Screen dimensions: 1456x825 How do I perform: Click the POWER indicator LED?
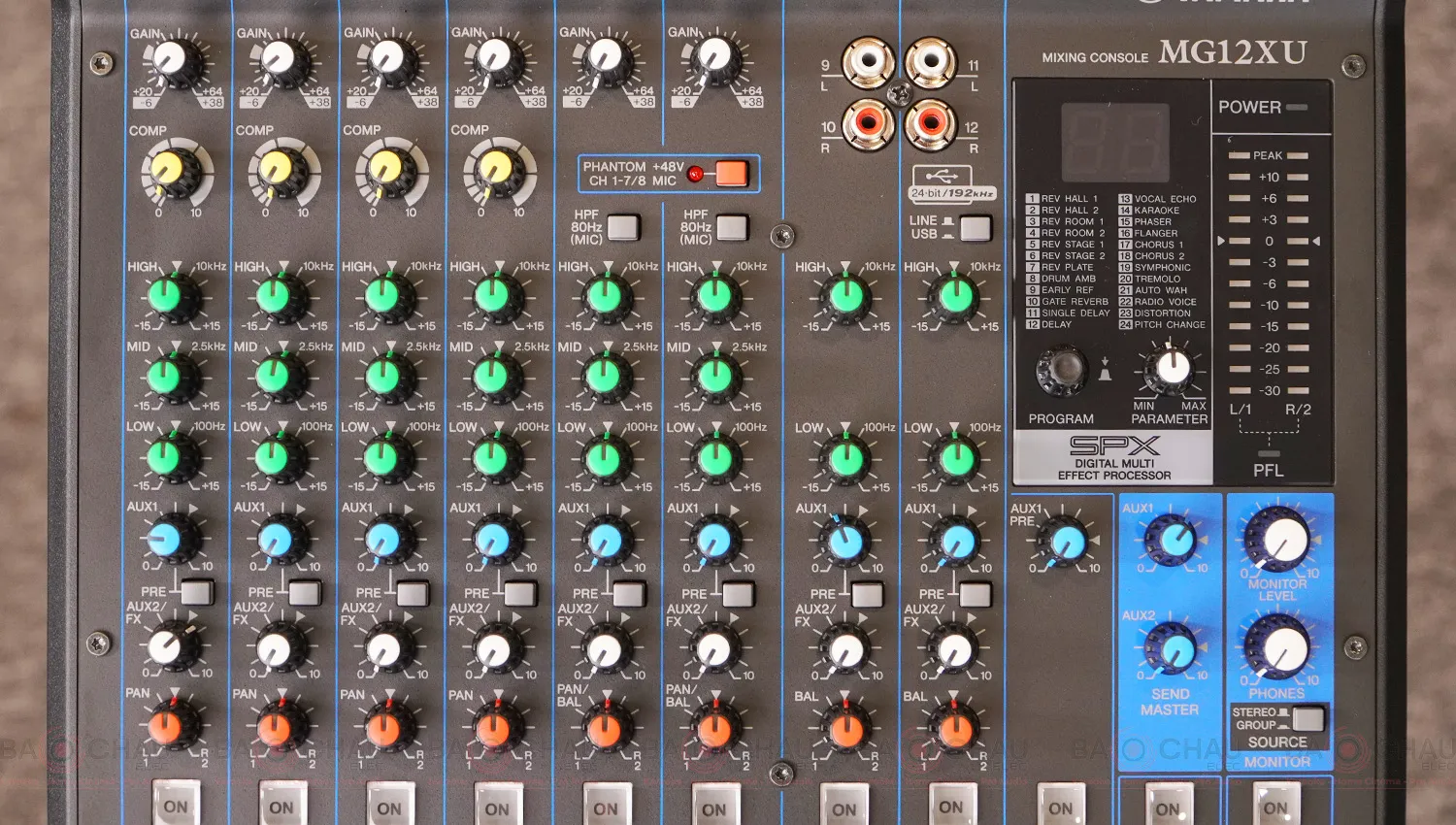click(x=1296, y=108)
